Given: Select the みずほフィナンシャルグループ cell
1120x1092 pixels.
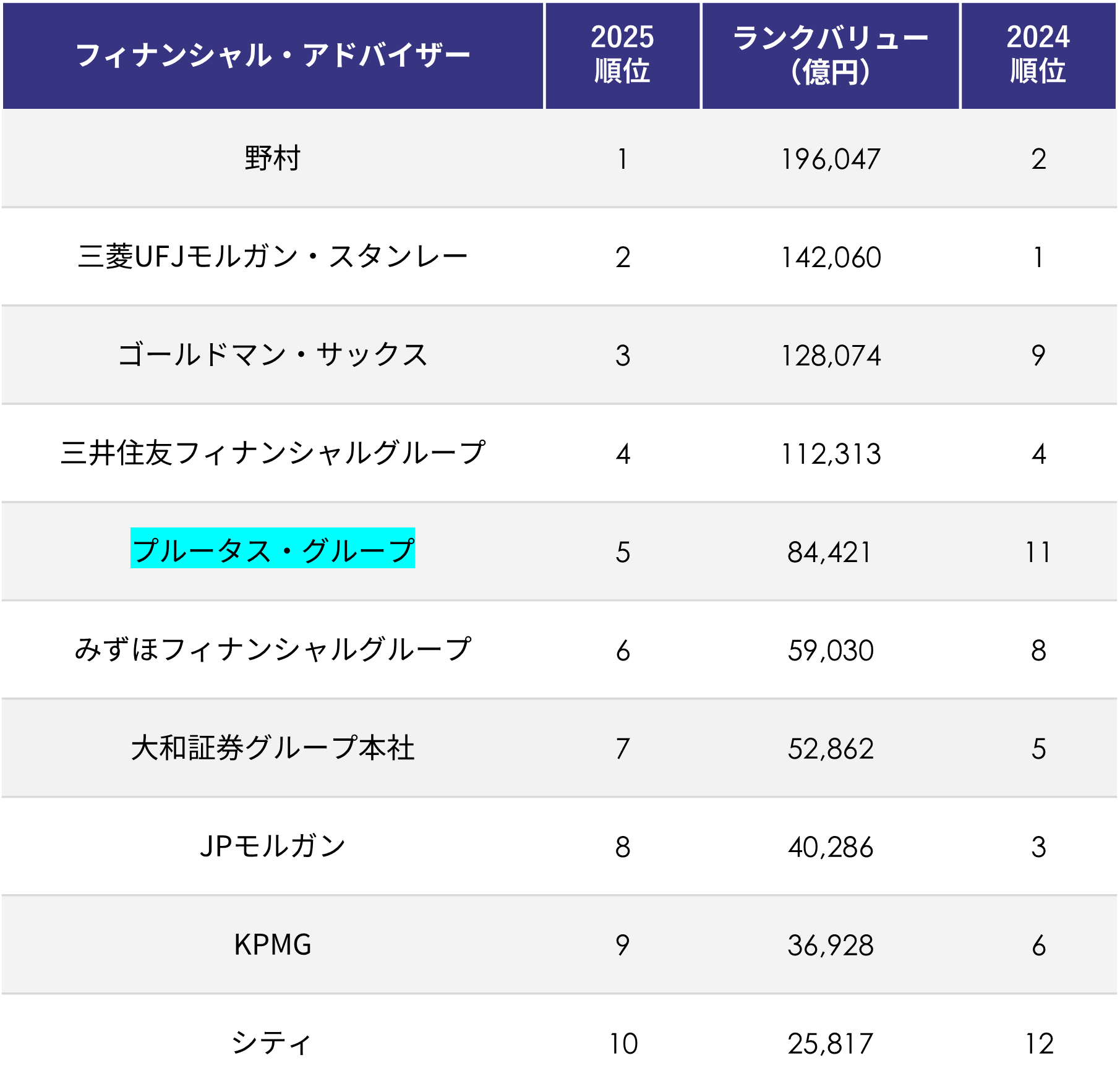Looking at the screenshot, I should click(x=273, y=650).
